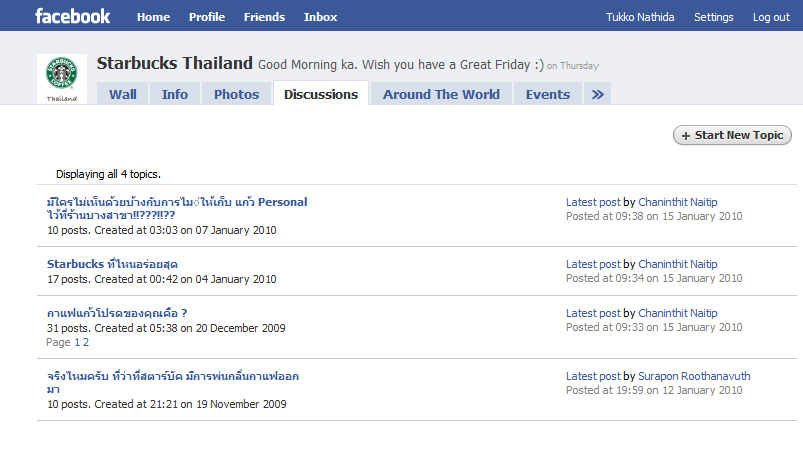This screenshot has width=803, height=456.
Task: Open Chaninthit Naitip's name in the 09:33 post
Action: pyautogui.click(x=678, y=313)
